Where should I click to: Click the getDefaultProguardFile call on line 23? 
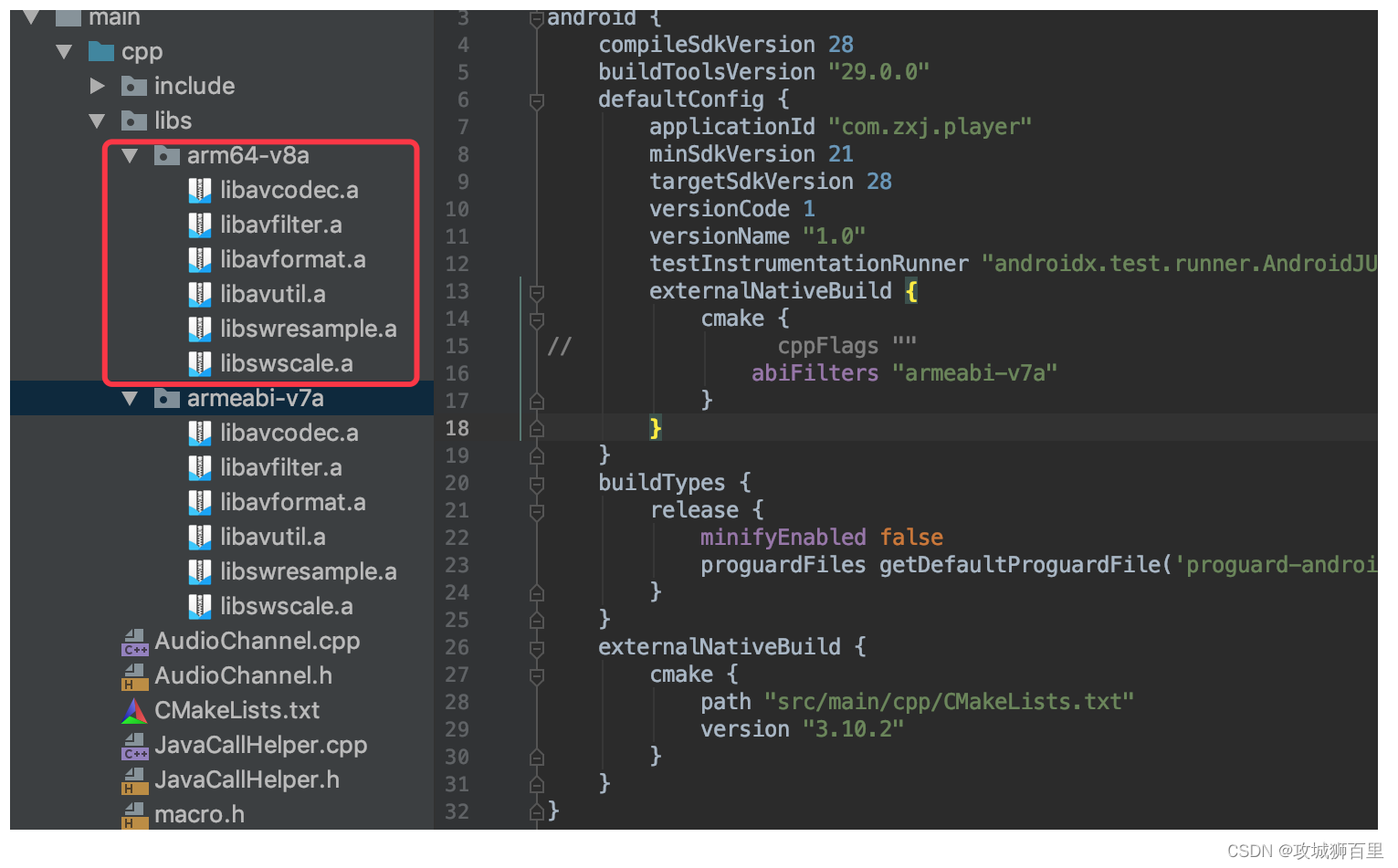1020,565
